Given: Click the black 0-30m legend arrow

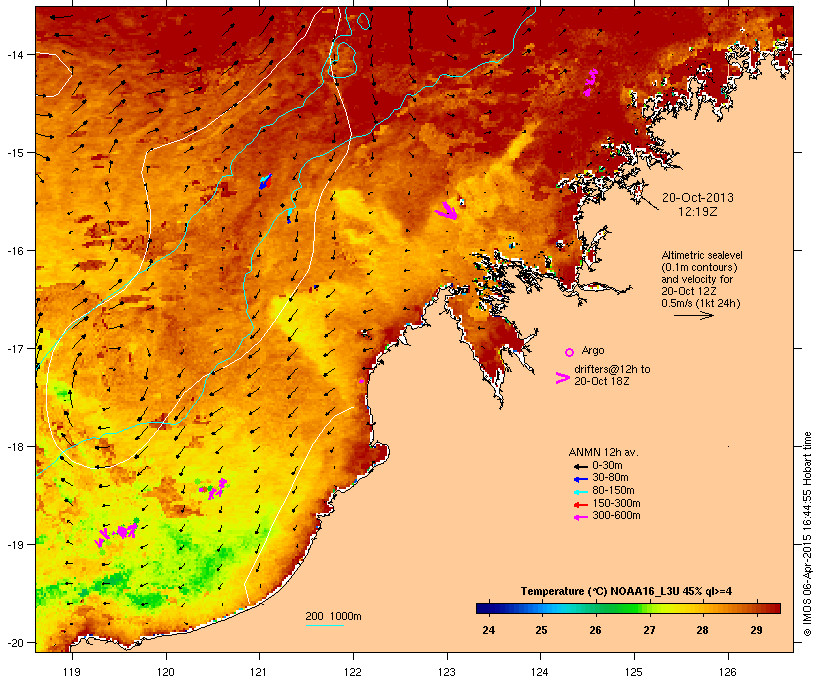Looking at the screenshot, I should pyautogui.click(x=580, y=466).
